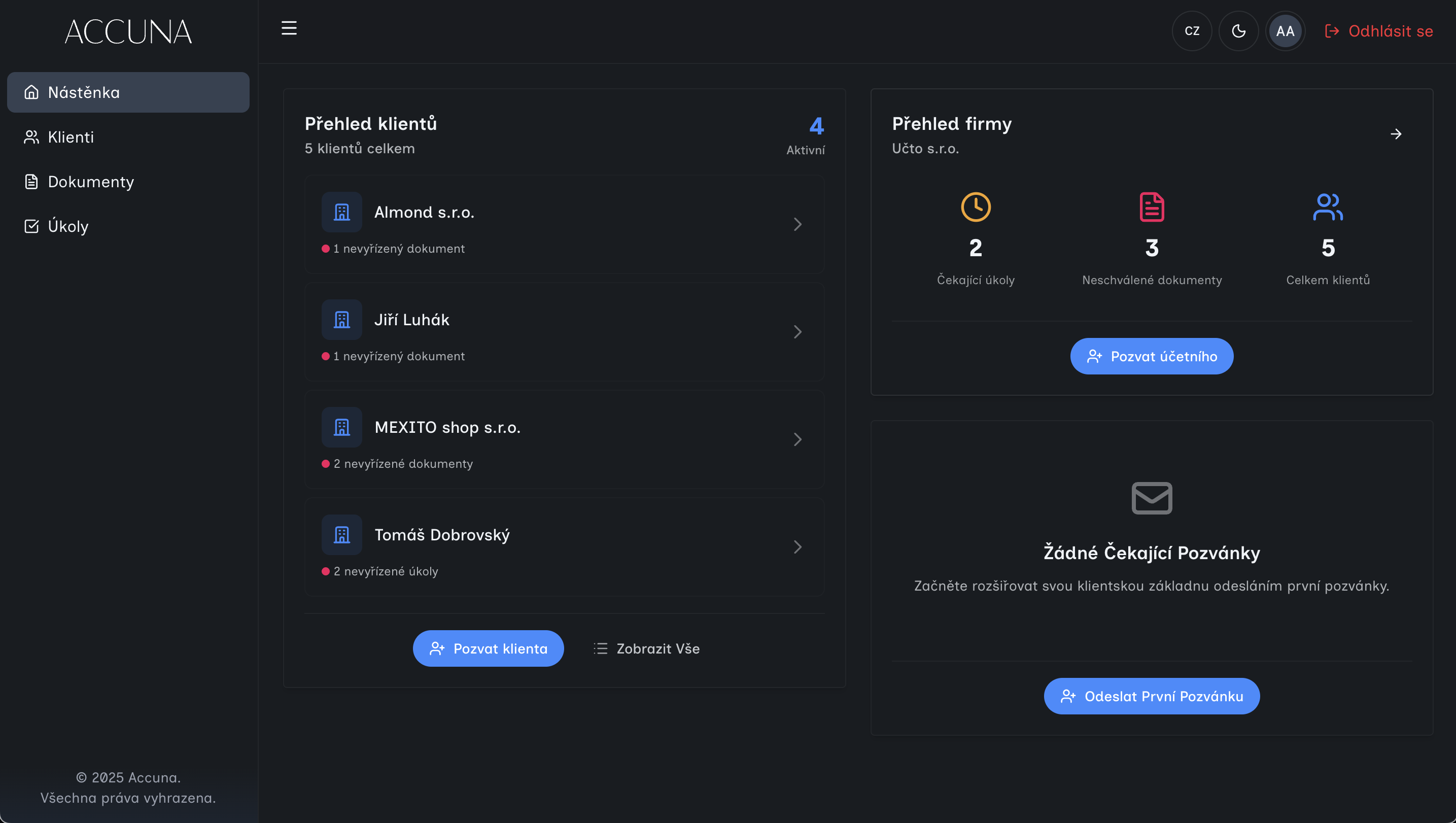The image size is (1456, 823).
Task: Click Celkem klientů users icon
Action: click(x=1328, y=207)
